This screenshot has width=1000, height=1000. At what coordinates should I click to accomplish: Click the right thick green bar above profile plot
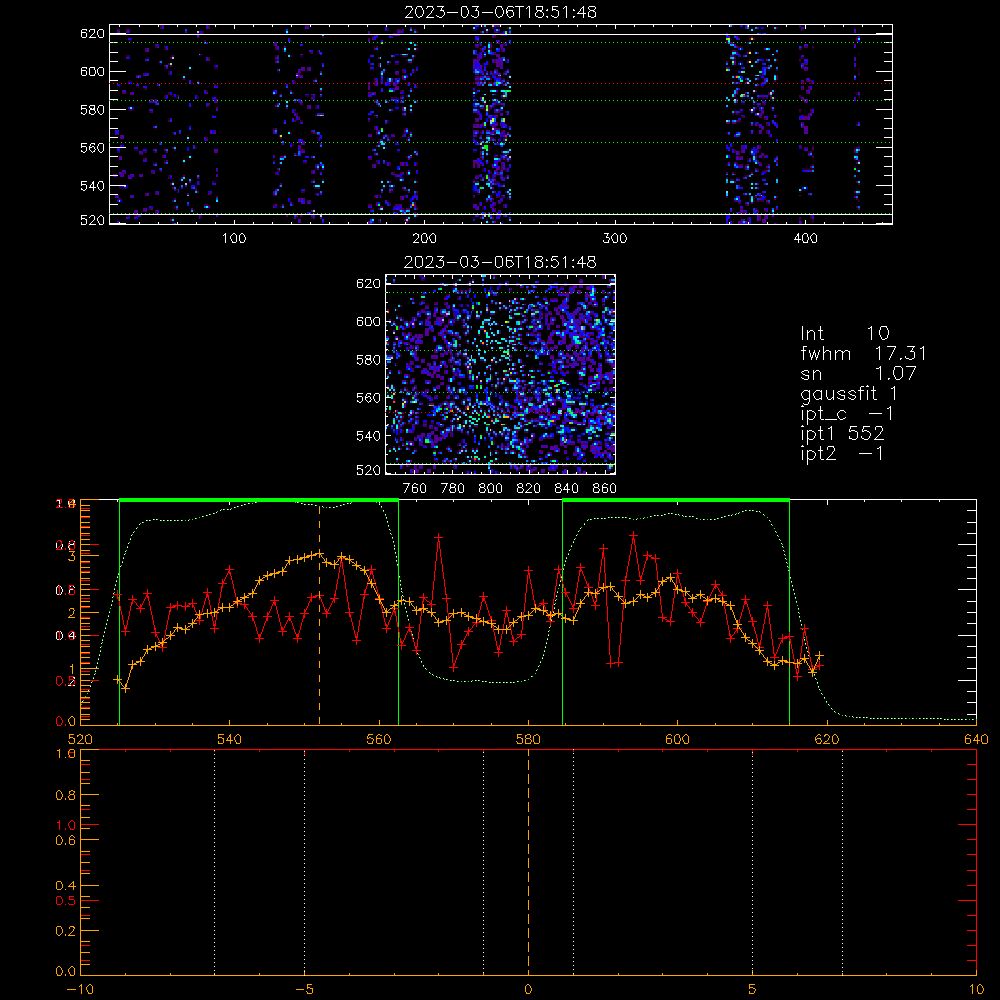[x=676, y=501]
